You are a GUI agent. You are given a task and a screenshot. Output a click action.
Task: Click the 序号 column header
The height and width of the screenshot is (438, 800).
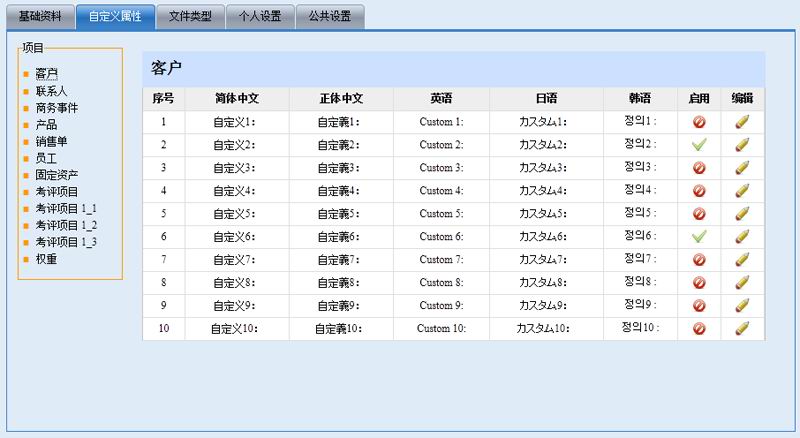163,99
